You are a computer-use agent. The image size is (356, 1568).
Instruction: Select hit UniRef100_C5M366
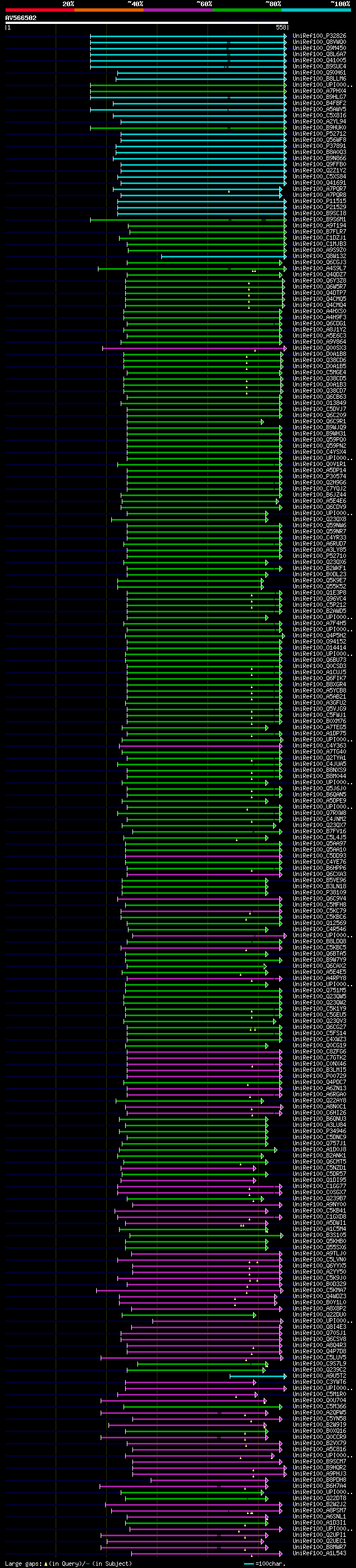pyautogui.click(x=319, y=1406)
